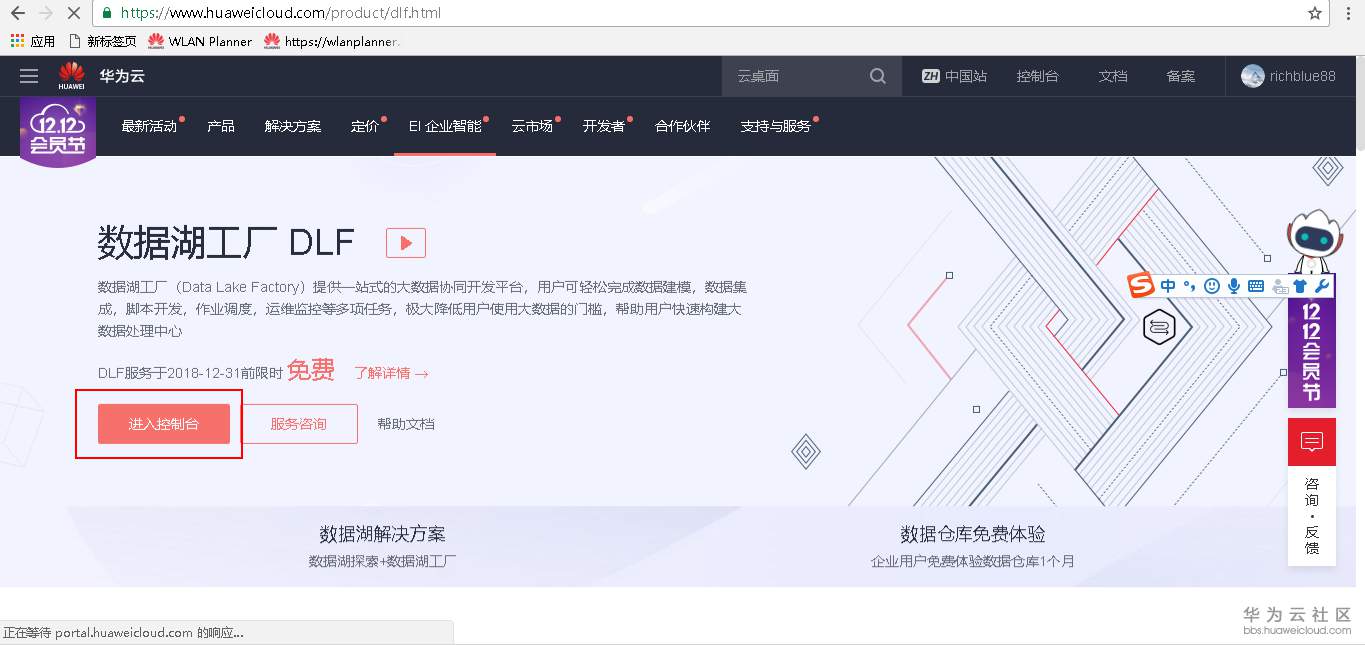Click the 服务咨询 button
The height and width of the screenshot is (645, 1365).
299,424
